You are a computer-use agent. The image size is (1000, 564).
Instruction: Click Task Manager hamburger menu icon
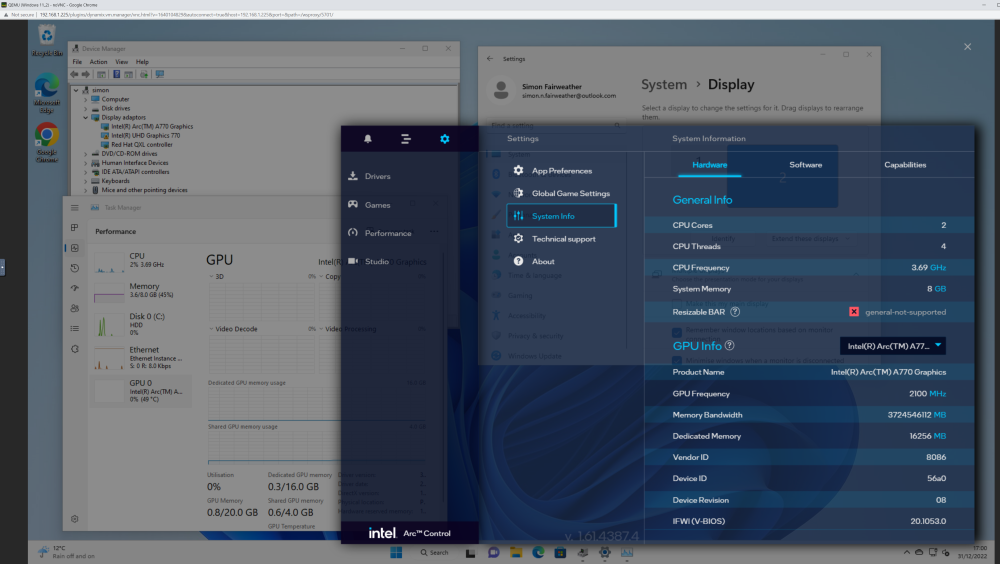click(75, 207)
